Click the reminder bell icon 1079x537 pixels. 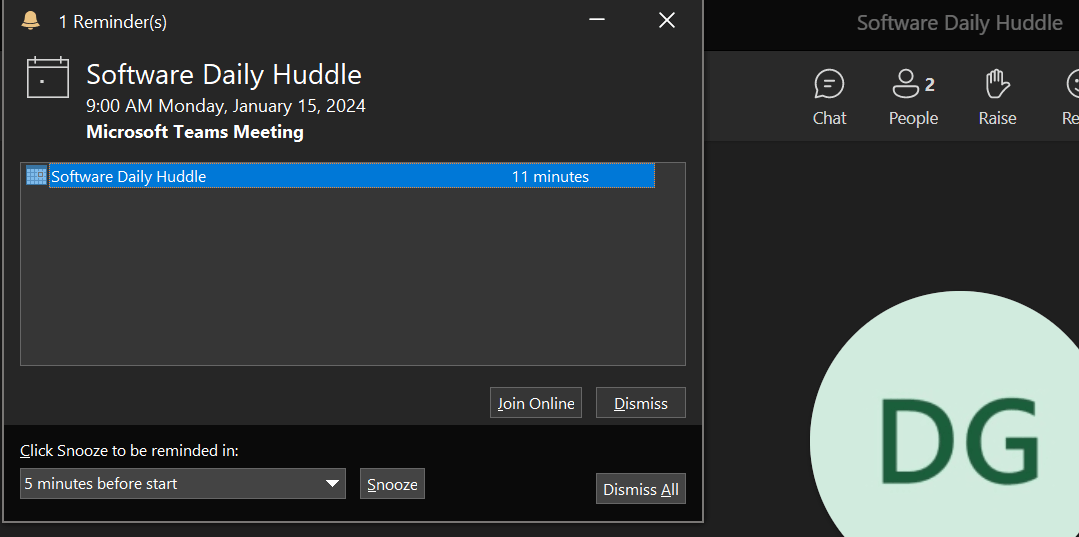30,21
